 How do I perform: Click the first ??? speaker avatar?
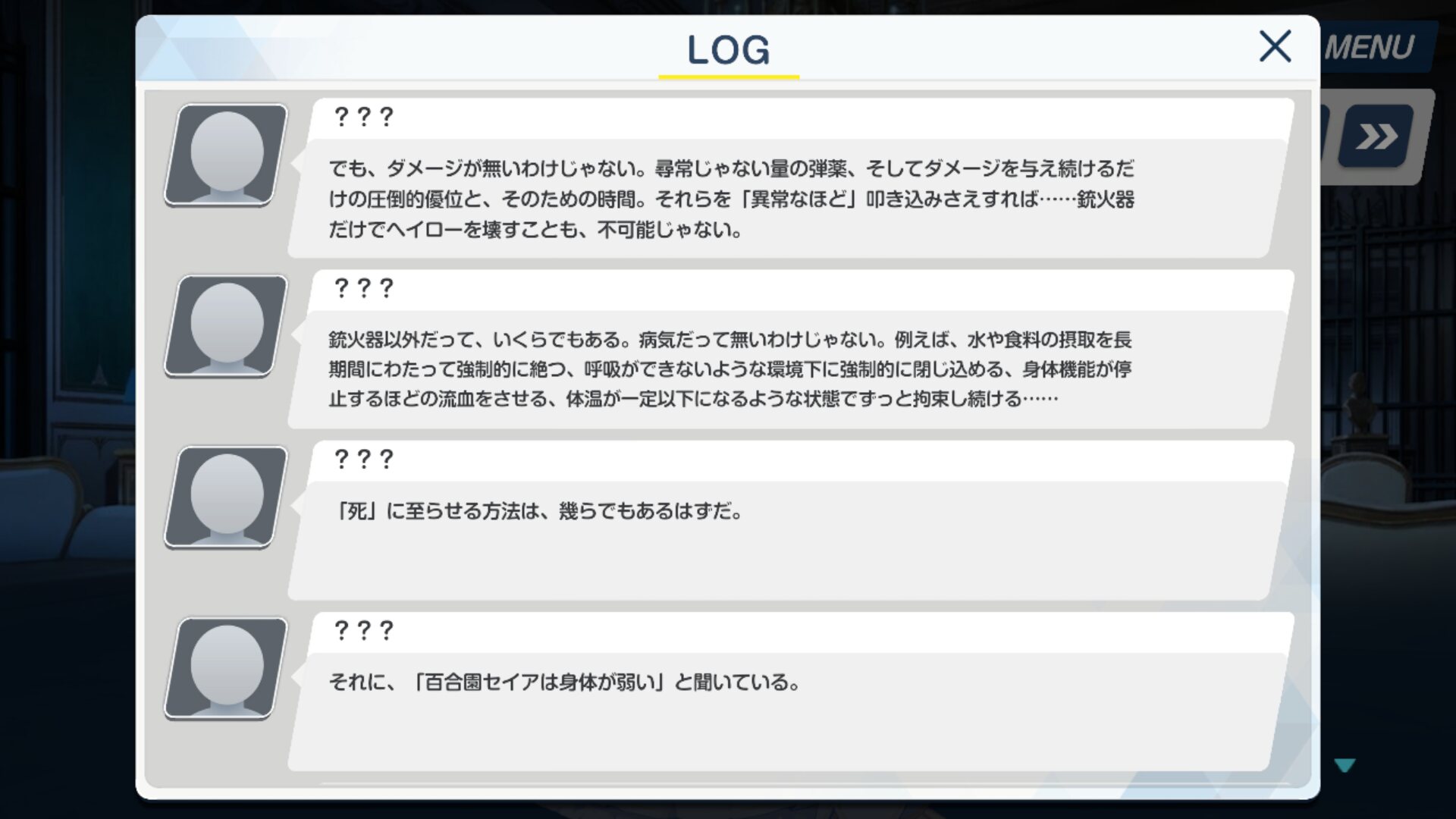click(226, 155)
